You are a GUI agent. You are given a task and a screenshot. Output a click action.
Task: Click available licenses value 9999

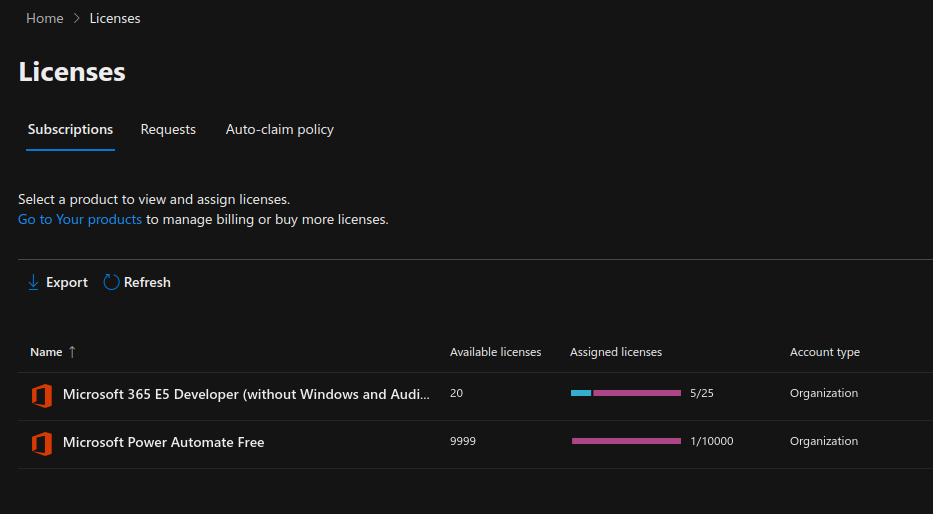tap(463, 441)
